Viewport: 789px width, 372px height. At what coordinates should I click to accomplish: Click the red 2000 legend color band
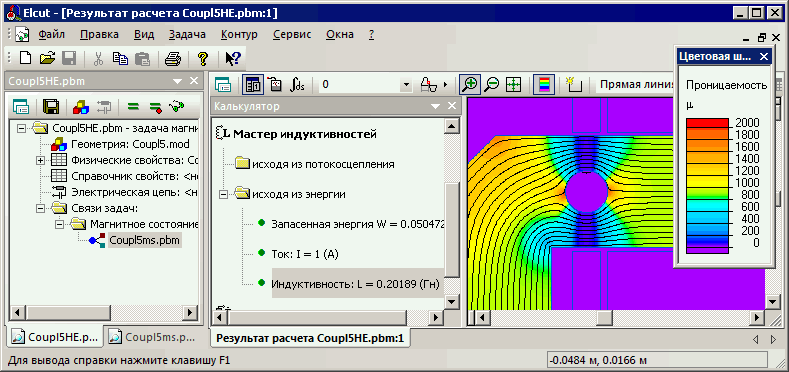(x=707, y=123)
